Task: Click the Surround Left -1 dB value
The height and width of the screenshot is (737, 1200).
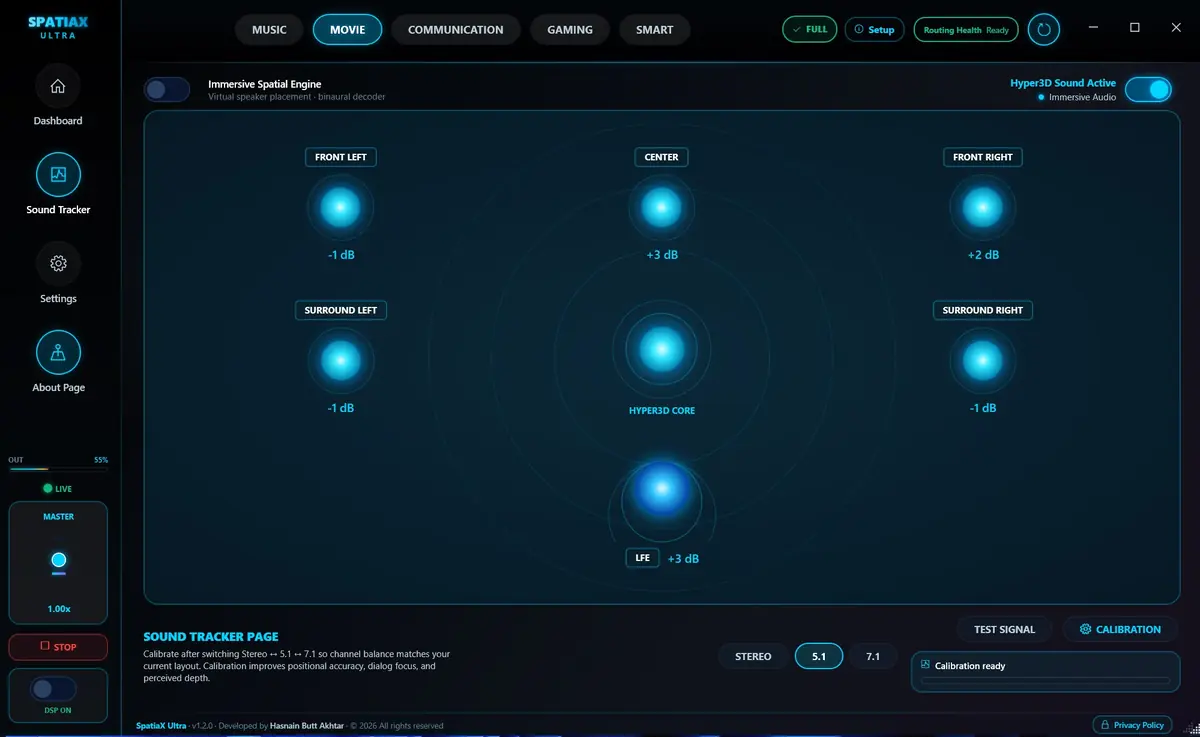Action: coord(341,408)
